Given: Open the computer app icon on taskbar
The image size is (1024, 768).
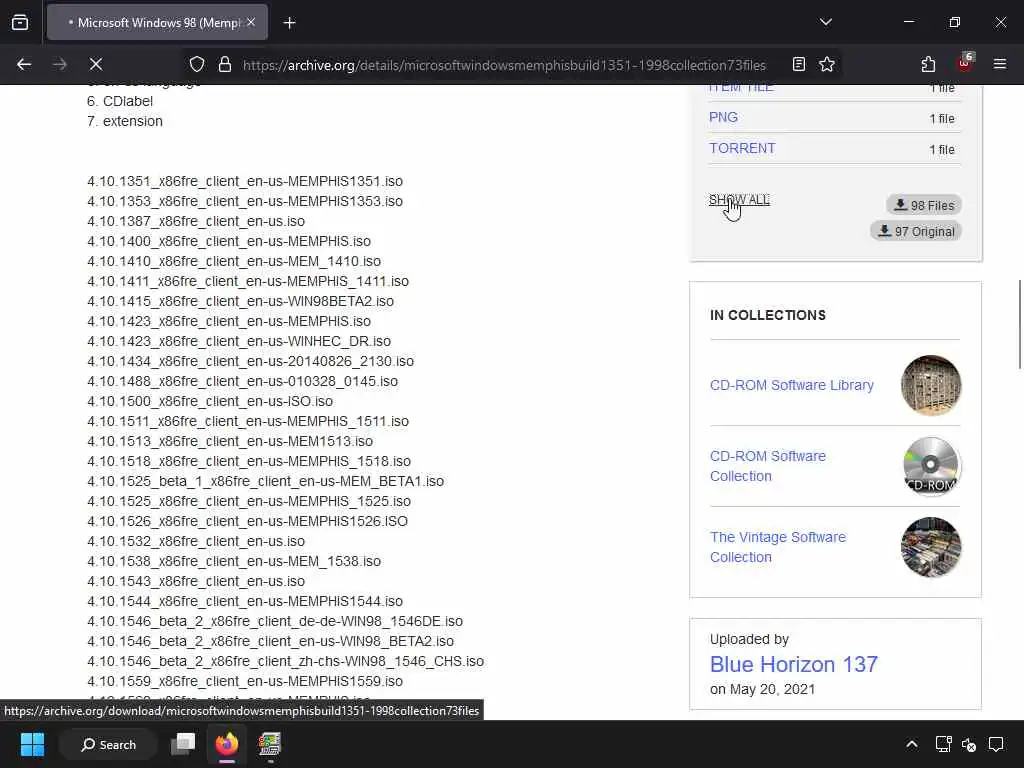Looking at the screenshot, I should tap(269, 744).
